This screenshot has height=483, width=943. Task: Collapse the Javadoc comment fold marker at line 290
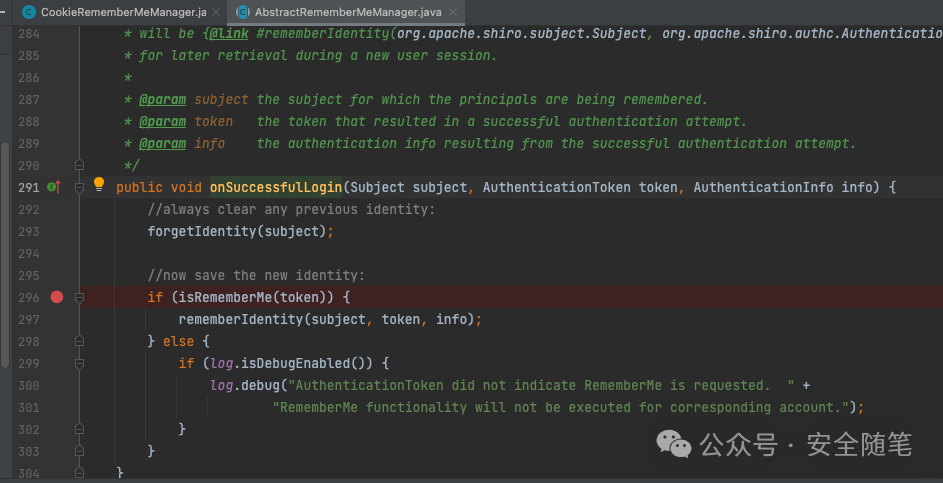[x=79, y=165]
